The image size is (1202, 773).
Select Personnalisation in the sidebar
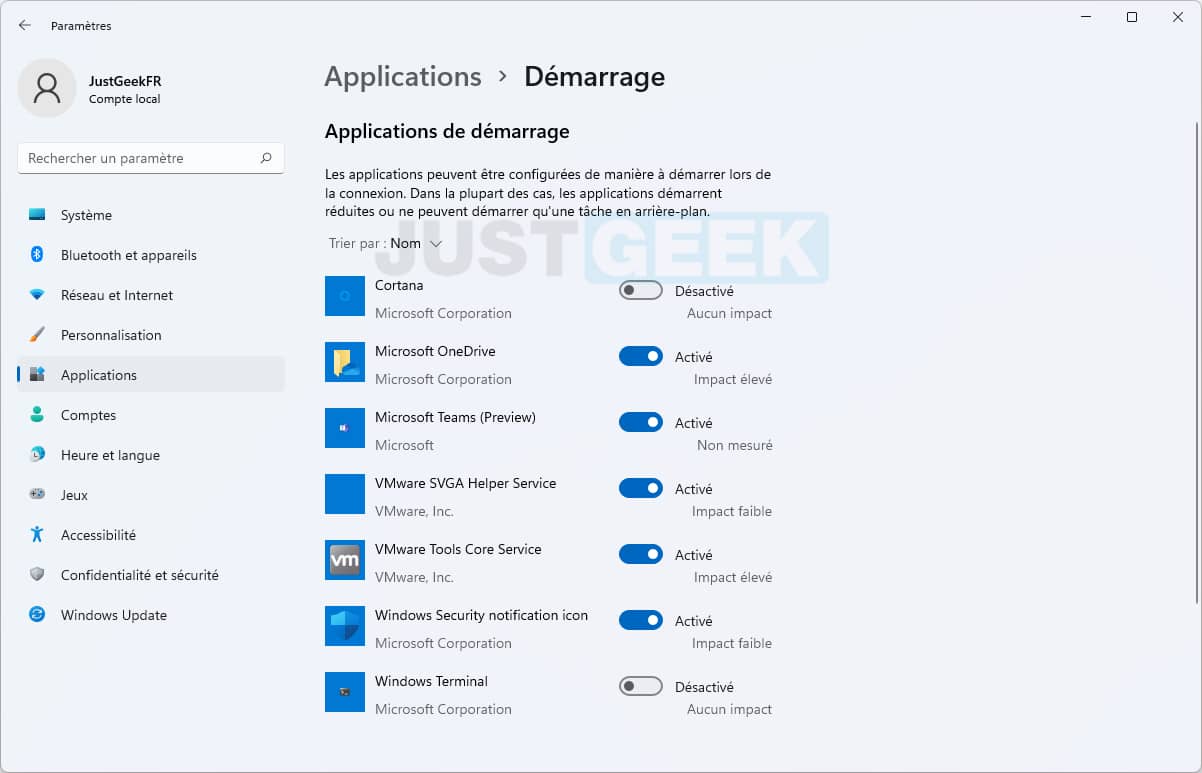[x=151, y=335]
